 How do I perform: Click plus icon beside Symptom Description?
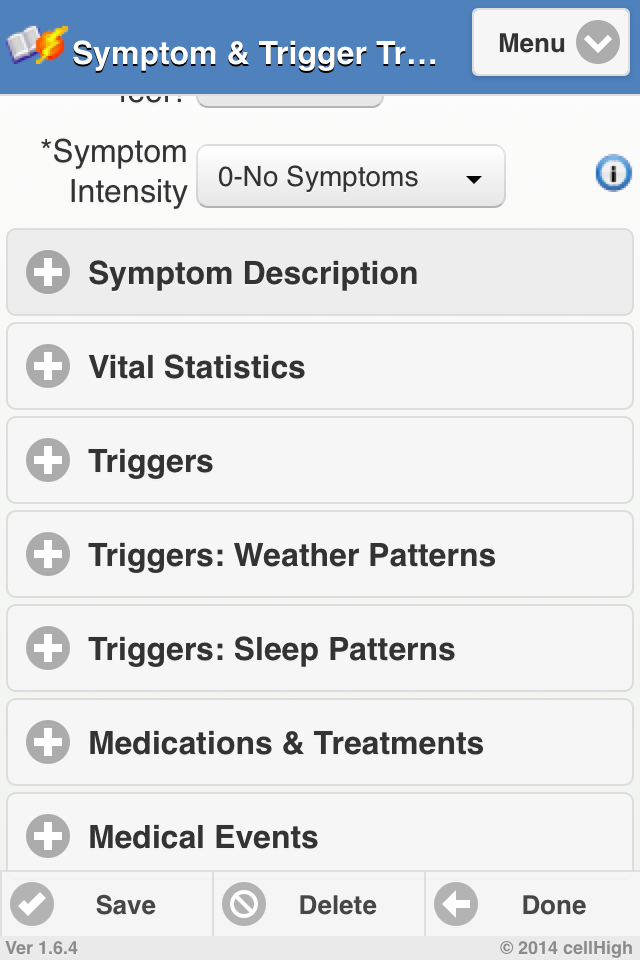coord(48,273)
